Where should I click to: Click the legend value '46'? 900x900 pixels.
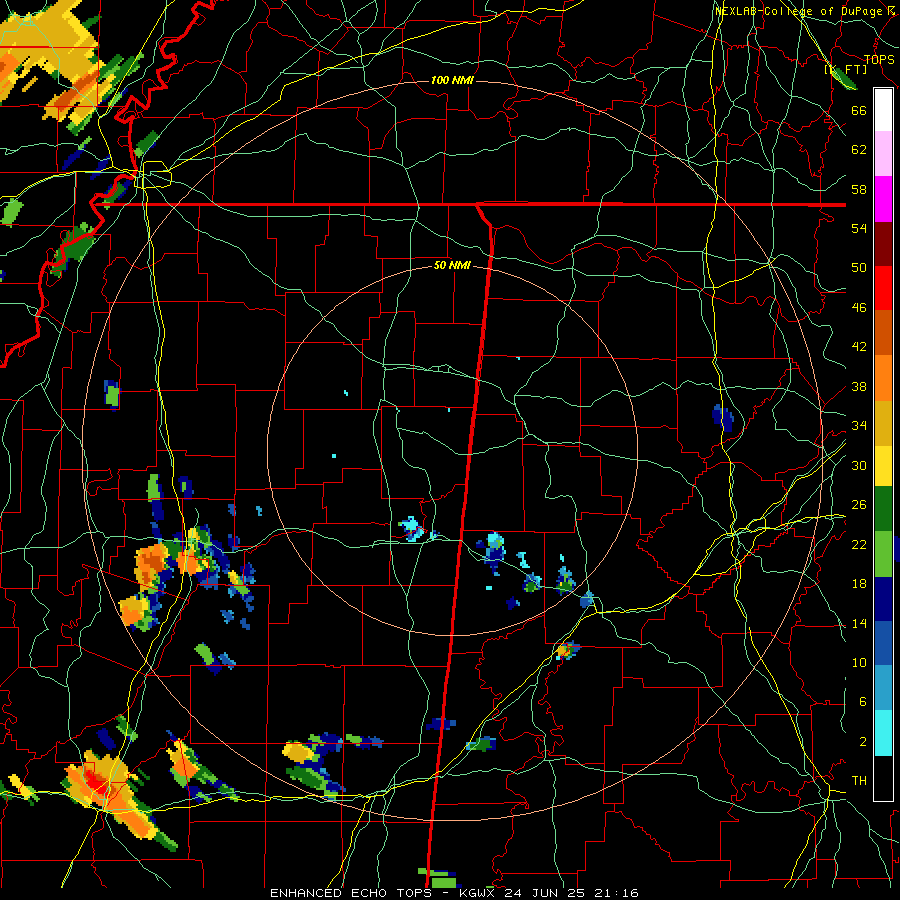[859, 307]
